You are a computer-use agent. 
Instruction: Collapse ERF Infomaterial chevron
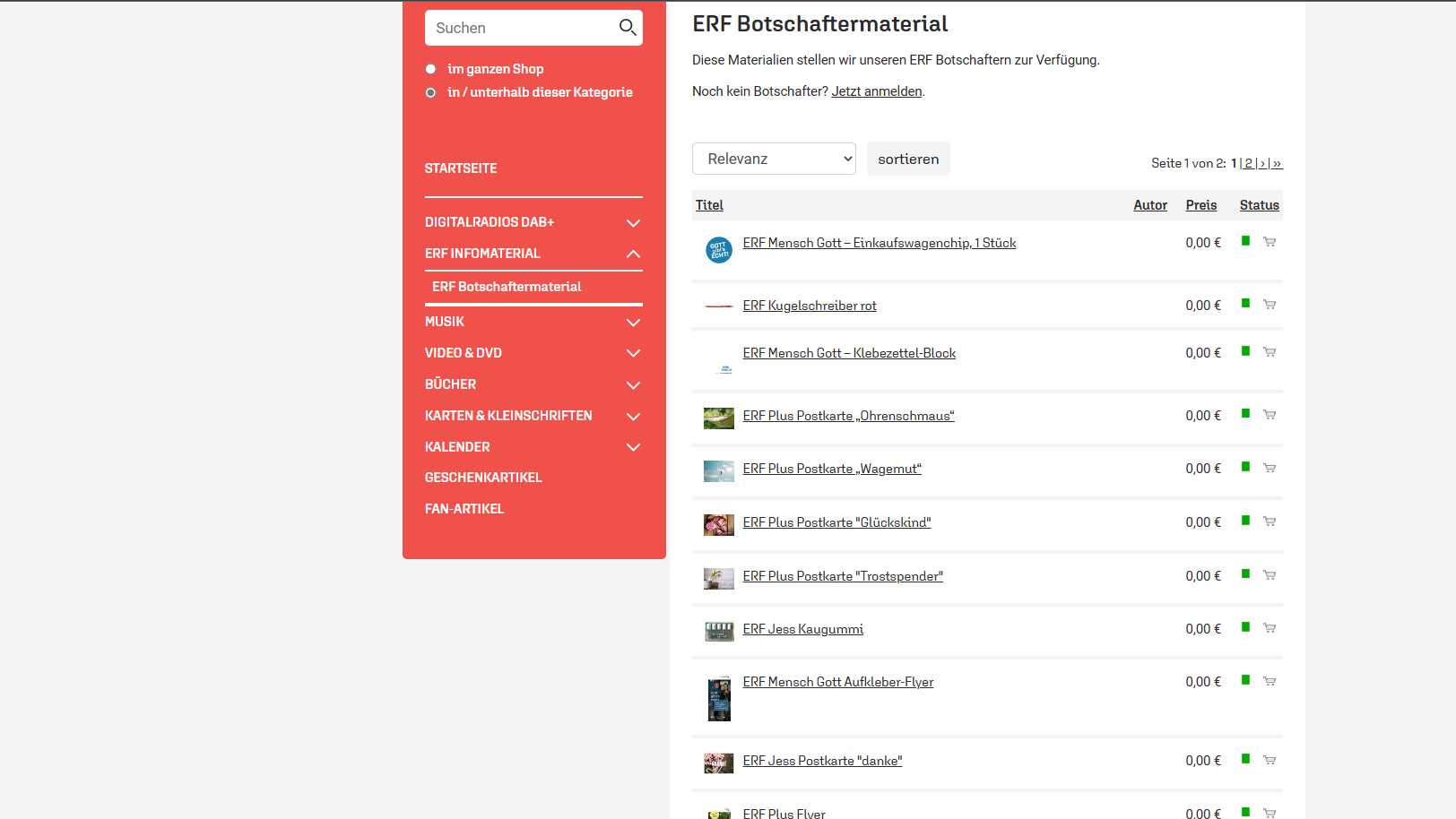point(633,254)
